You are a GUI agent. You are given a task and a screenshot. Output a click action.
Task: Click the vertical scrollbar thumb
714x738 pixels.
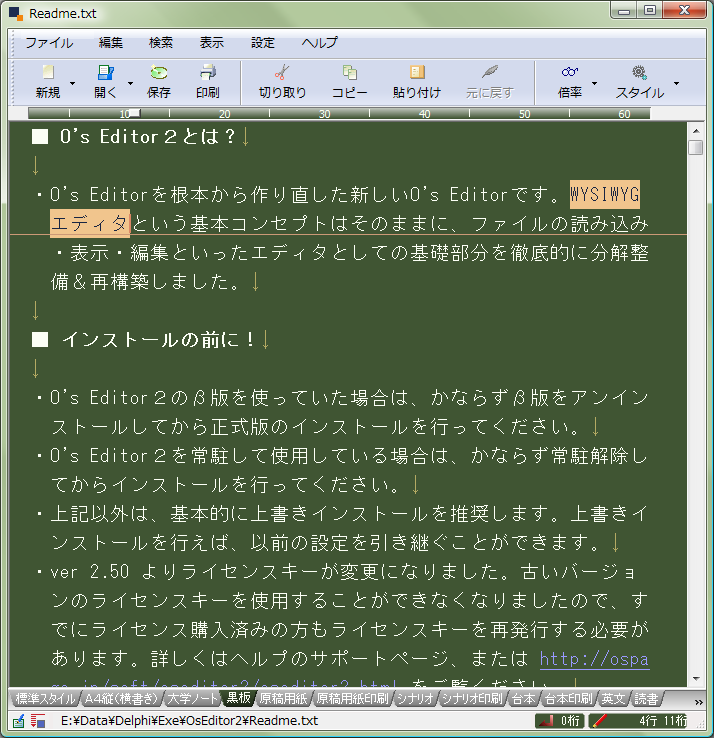tap(696, 147)
